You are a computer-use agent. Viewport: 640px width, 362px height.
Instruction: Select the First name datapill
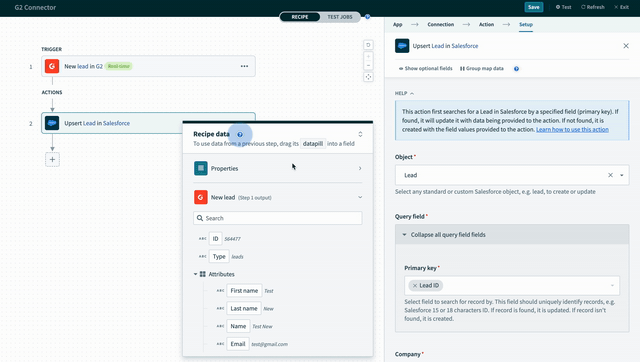pos(244,291)
